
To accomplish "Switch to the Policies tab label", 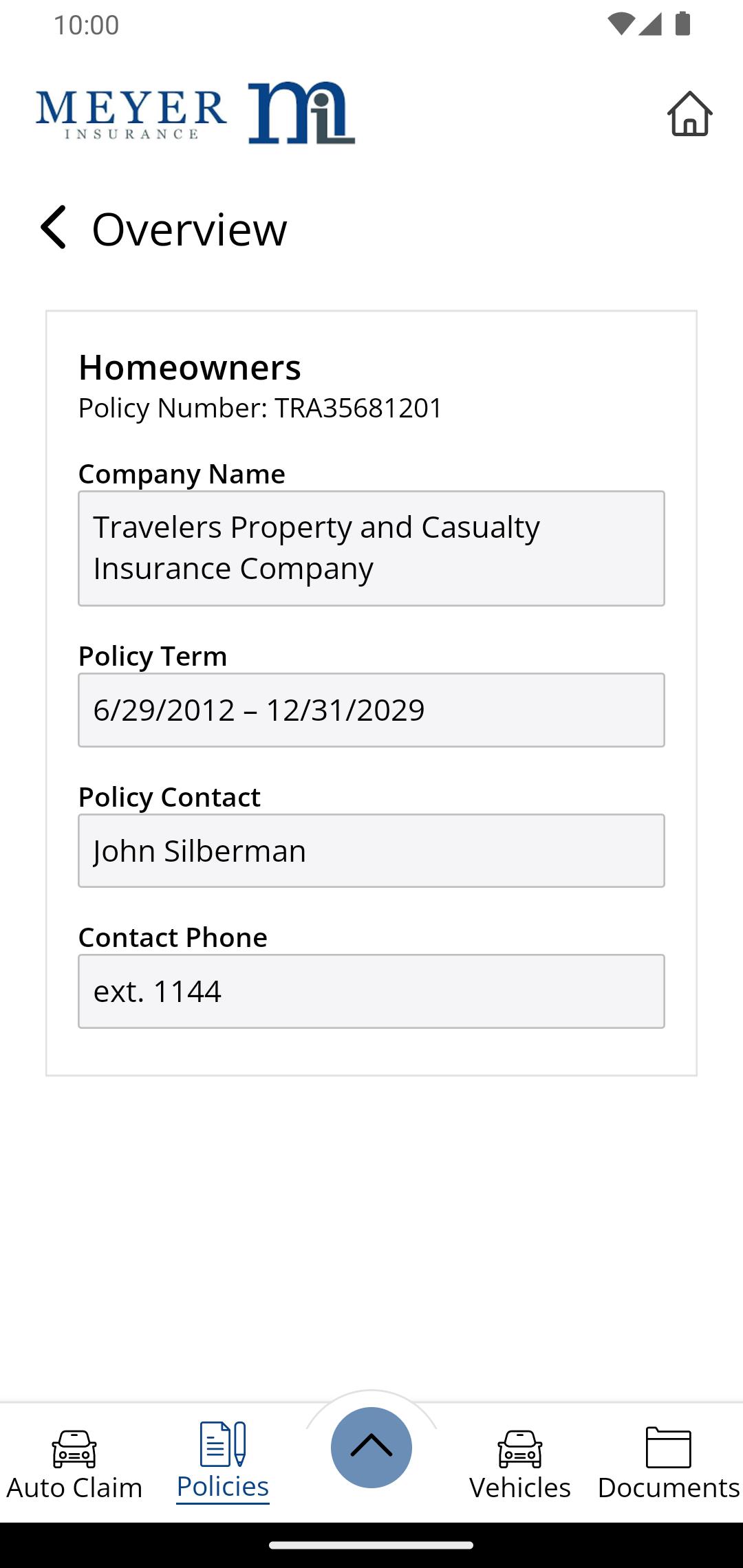I will coord(223,1486).
